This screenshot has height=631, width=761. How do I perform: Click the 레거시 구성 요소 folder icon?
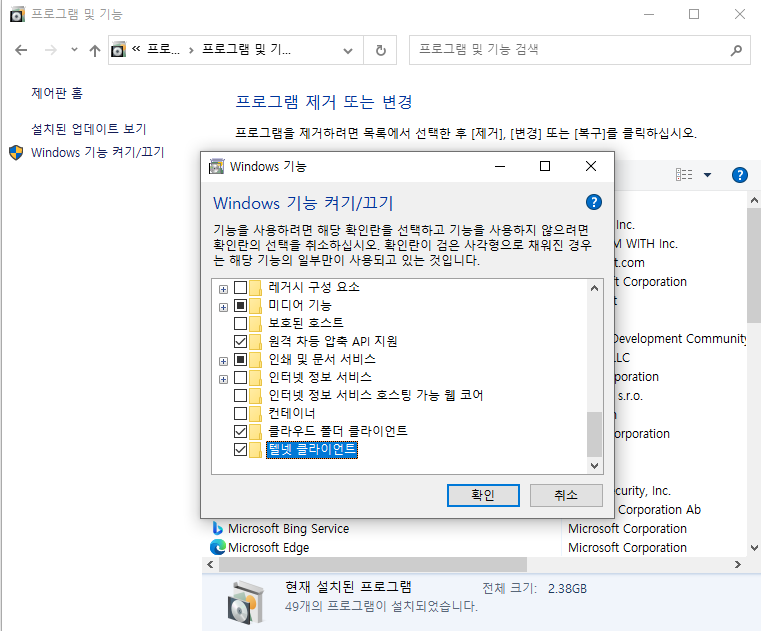tap(255, 287)
